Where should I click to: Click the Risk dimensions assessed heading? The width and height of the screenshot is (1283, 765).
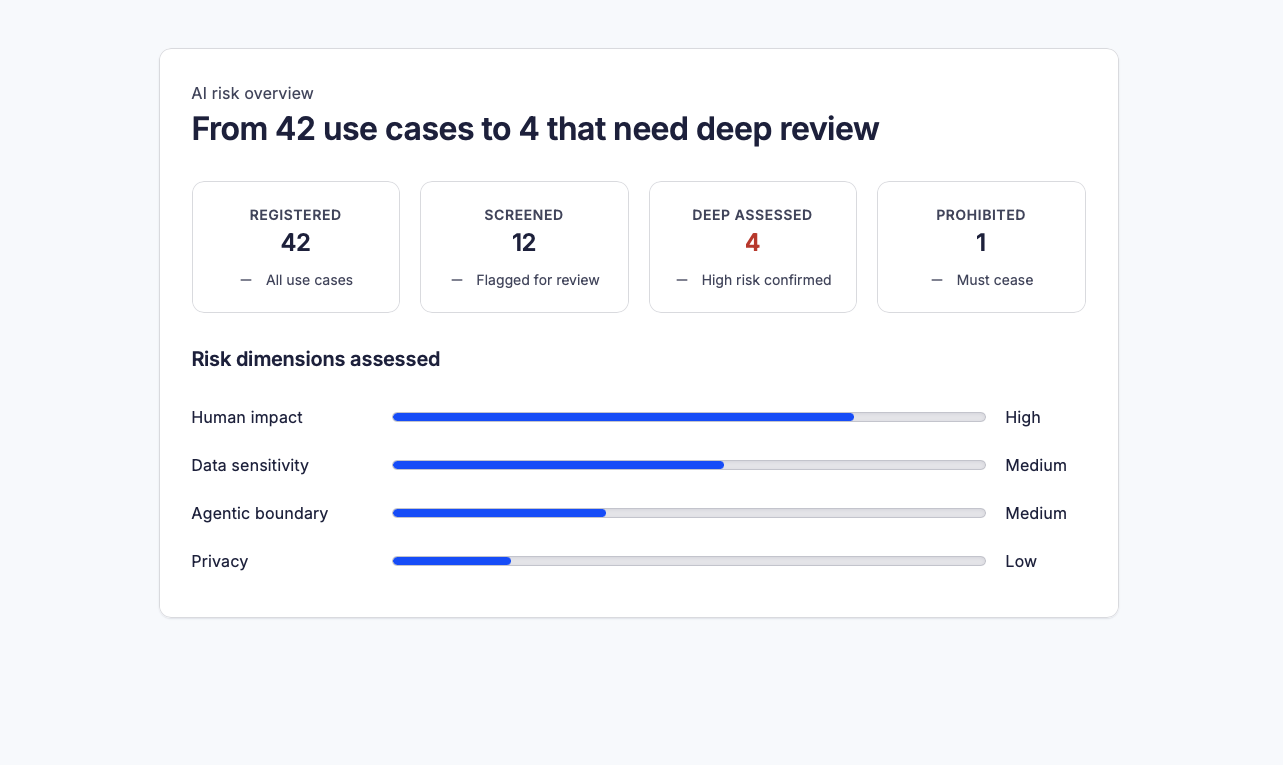pos(316,359)
